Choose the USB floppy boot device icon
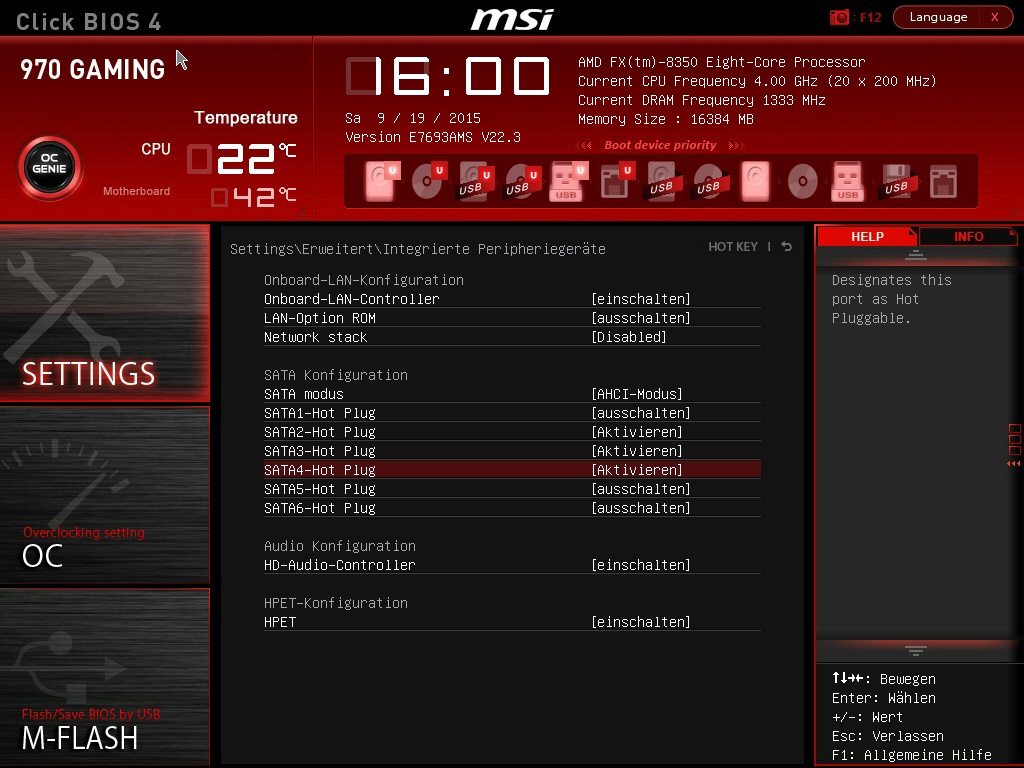The height and width of the screenshot is (768, 1024). tap(899, 181)
